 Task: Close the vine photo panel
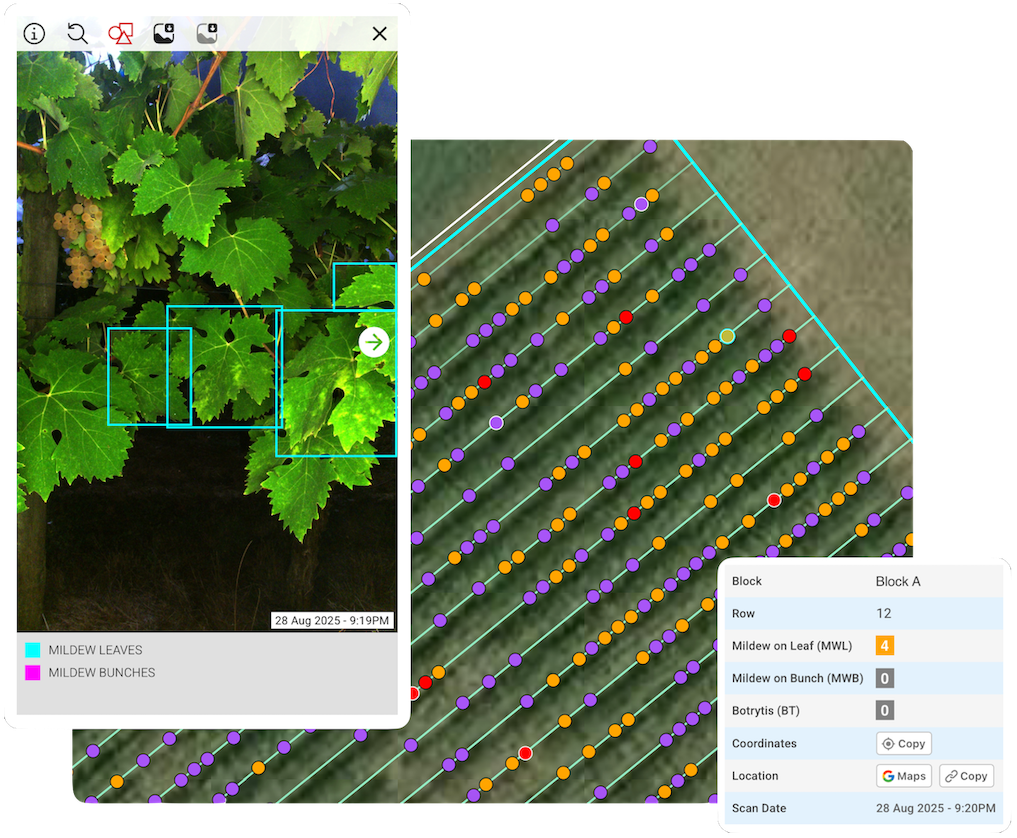[379, 34]
